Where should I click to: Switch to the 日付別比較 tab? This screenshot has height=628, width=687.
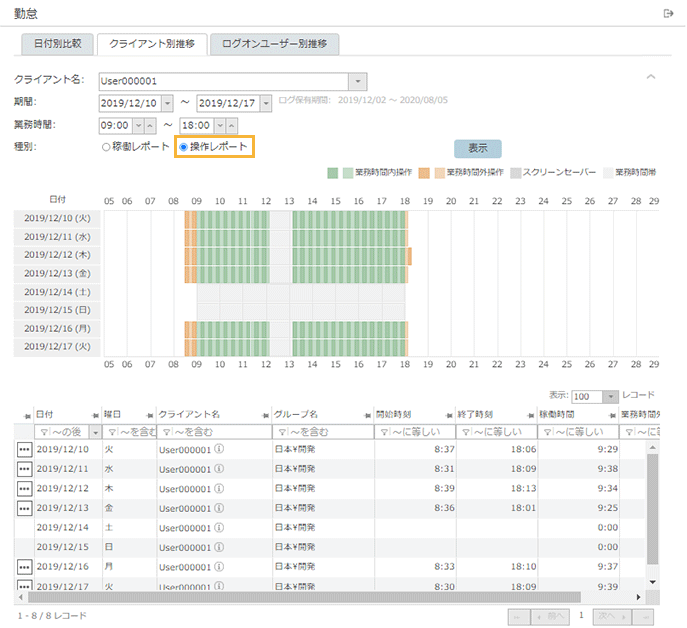[58, 44]
